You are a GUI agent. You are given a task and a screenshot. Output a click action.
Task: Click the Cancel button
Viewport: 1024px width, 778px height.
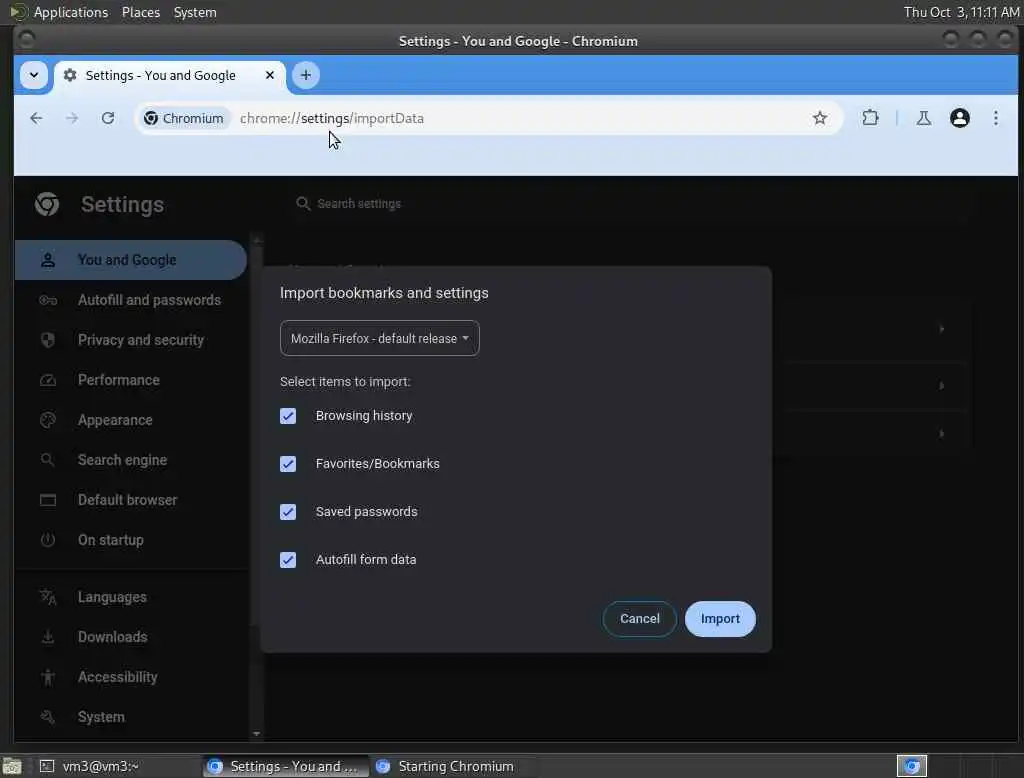(x=639, y=619)
